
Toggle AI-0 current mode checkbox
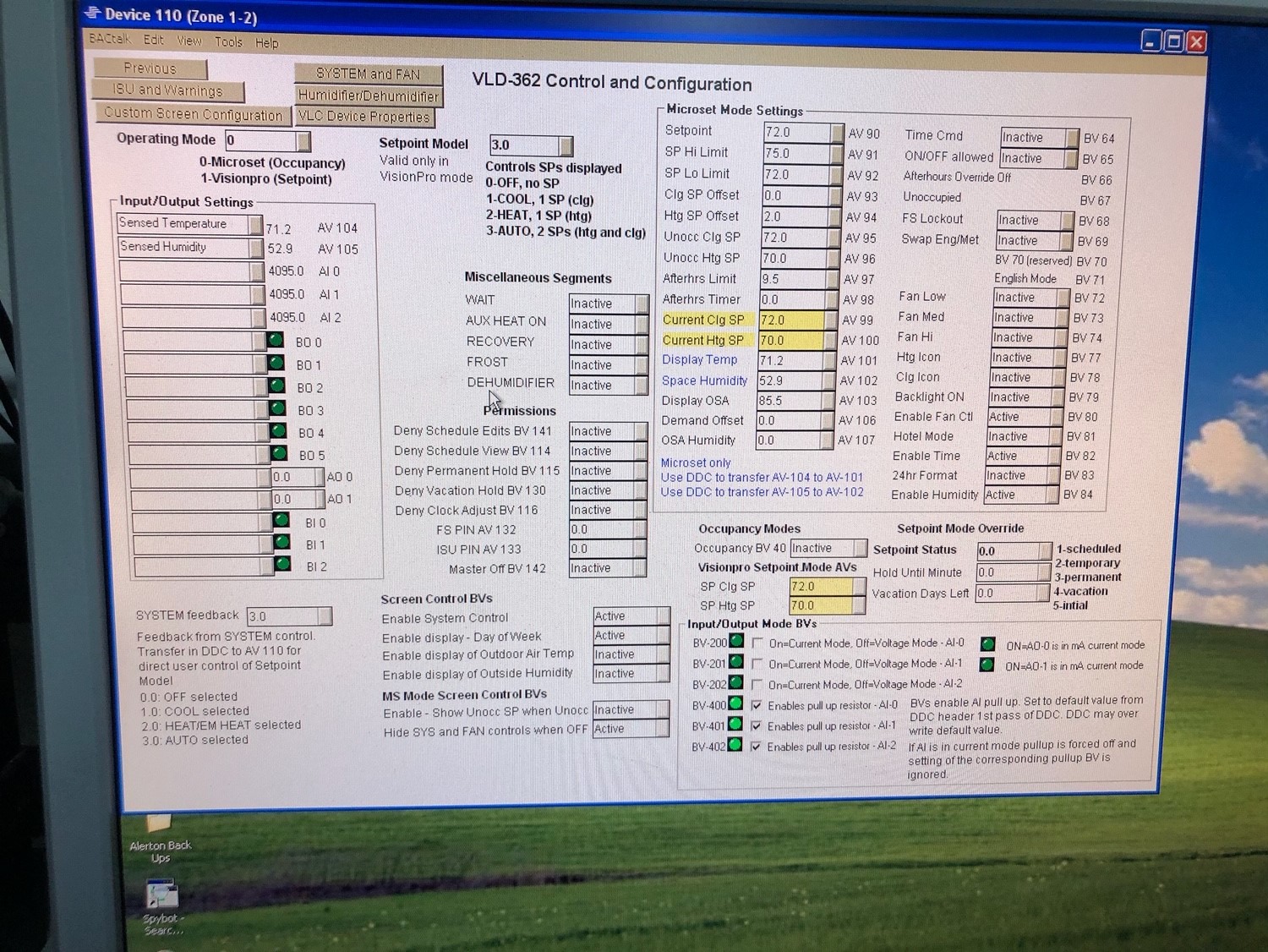[x=757, y=643]
